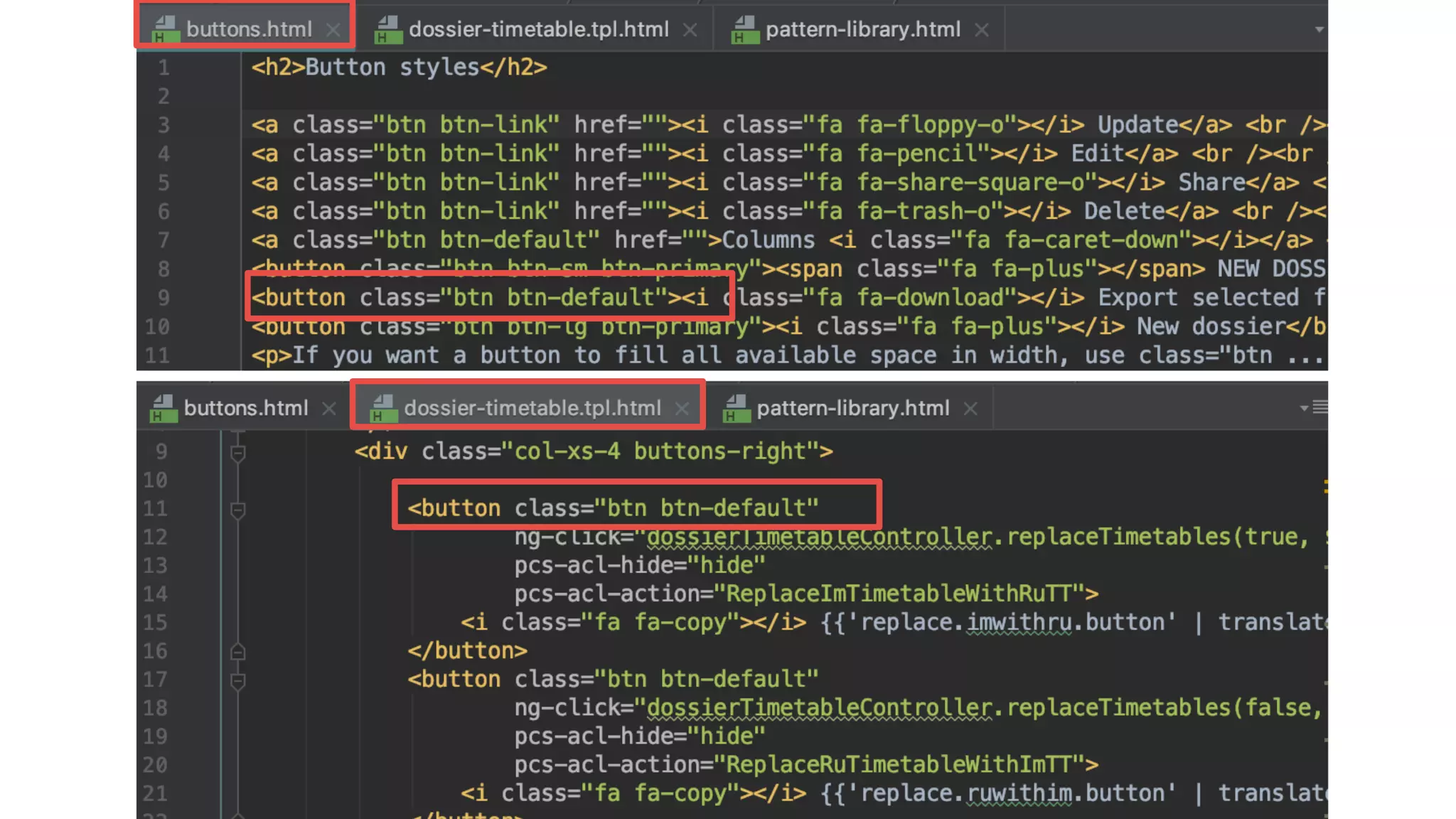Open tab list dropdown arrow in top editor
Viewport: 1456px width, 819px height.
point(1319,30)
